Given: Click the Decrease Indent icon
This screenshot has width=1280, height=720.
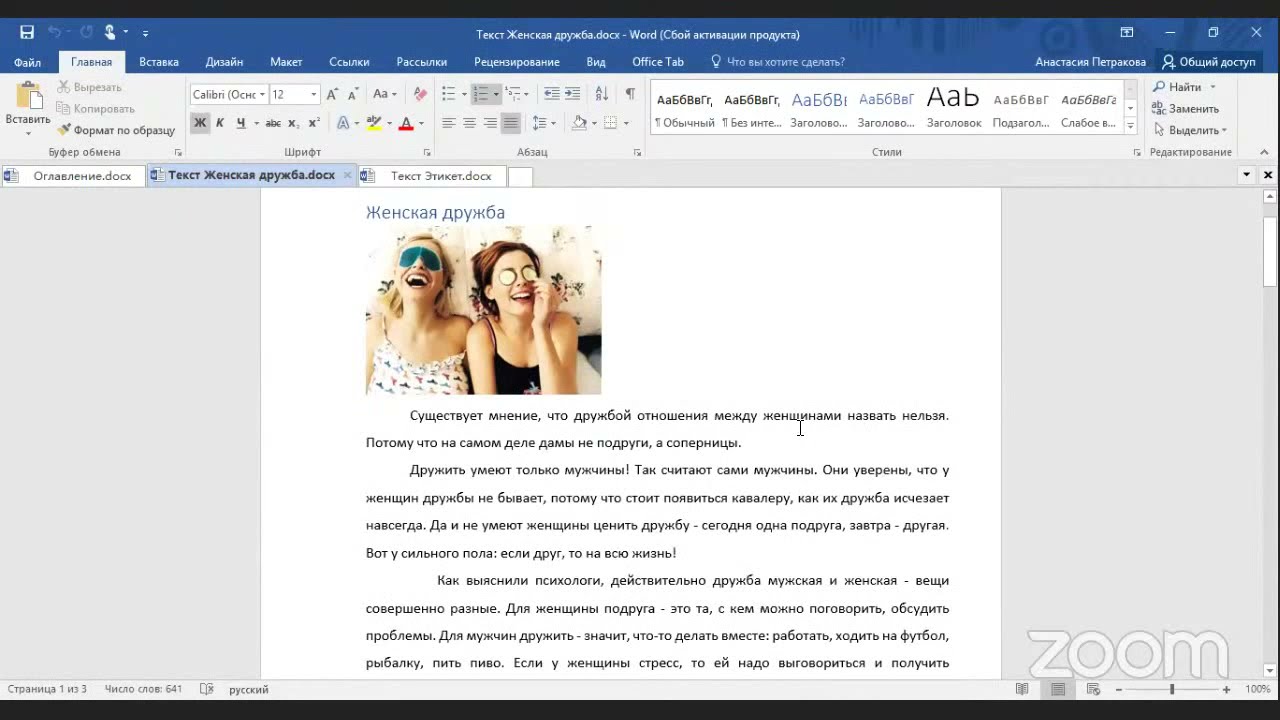Looking at the screenshot, I should (551, 94).
